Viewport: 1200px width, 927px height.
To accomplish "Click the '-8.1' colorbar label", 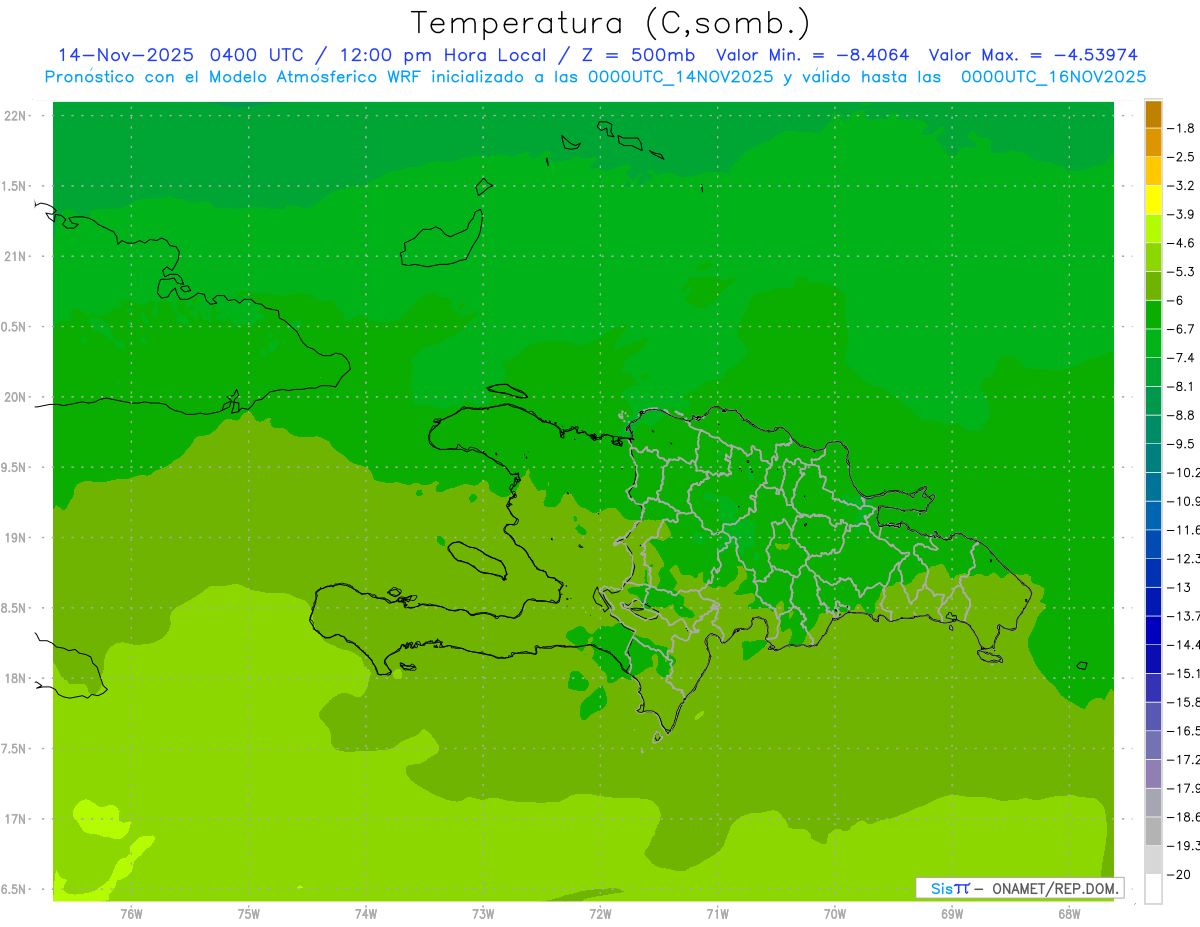I will (x=1182, y=386).
